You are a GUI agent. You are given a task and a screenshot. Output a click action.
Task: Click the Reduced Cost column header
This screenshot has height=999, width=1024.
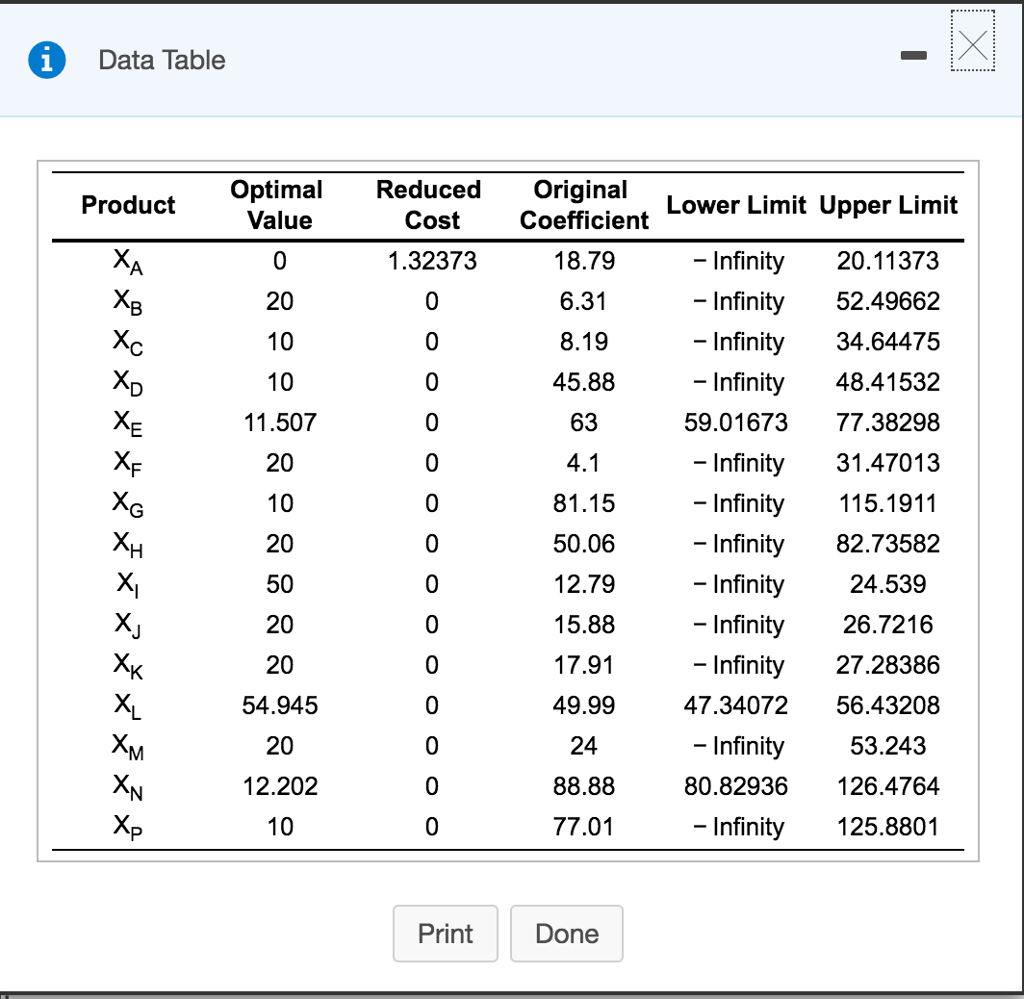tap(429, 205)
